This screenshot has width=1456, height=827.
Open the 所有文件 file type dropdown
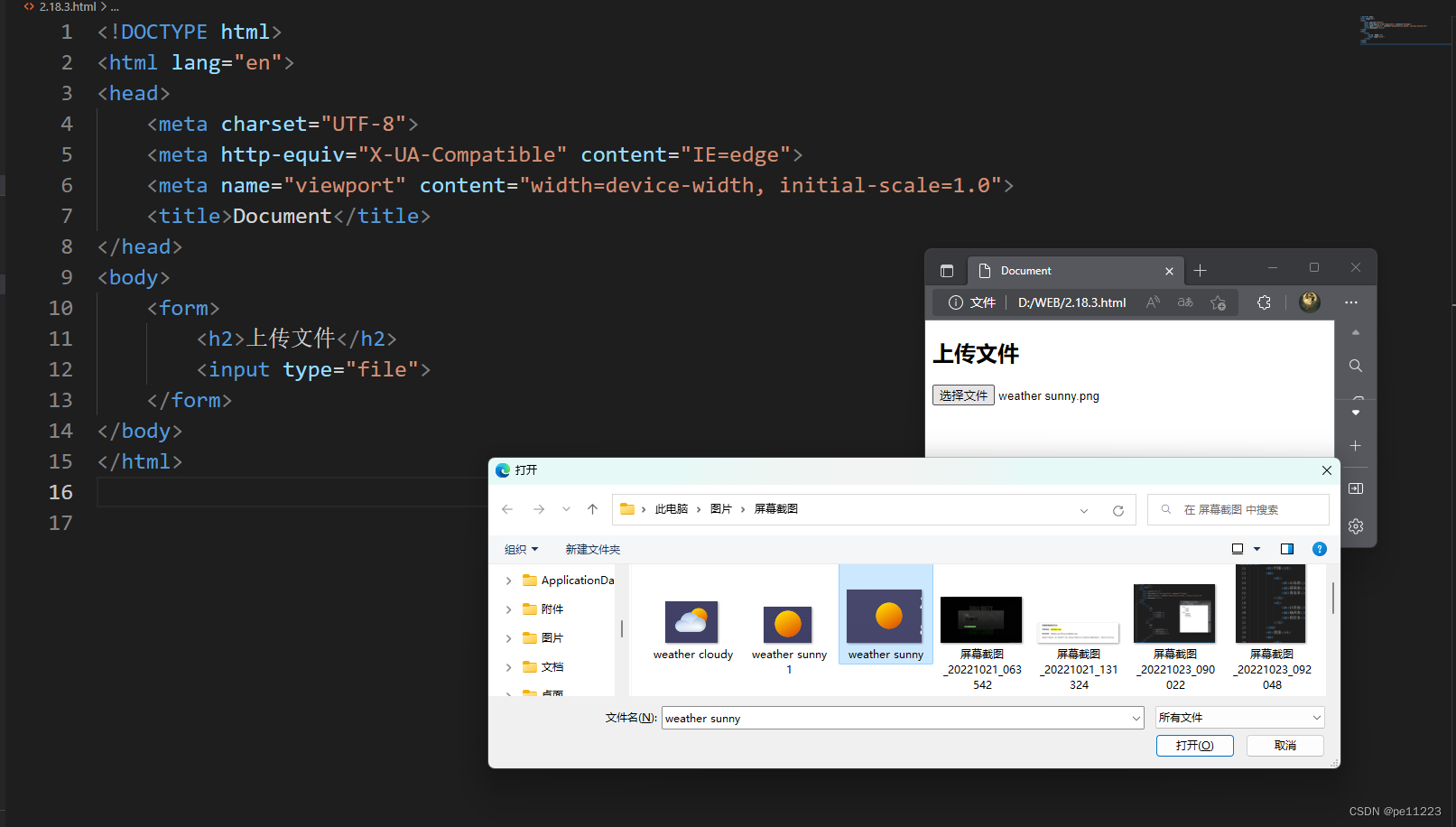(1239, 718)
